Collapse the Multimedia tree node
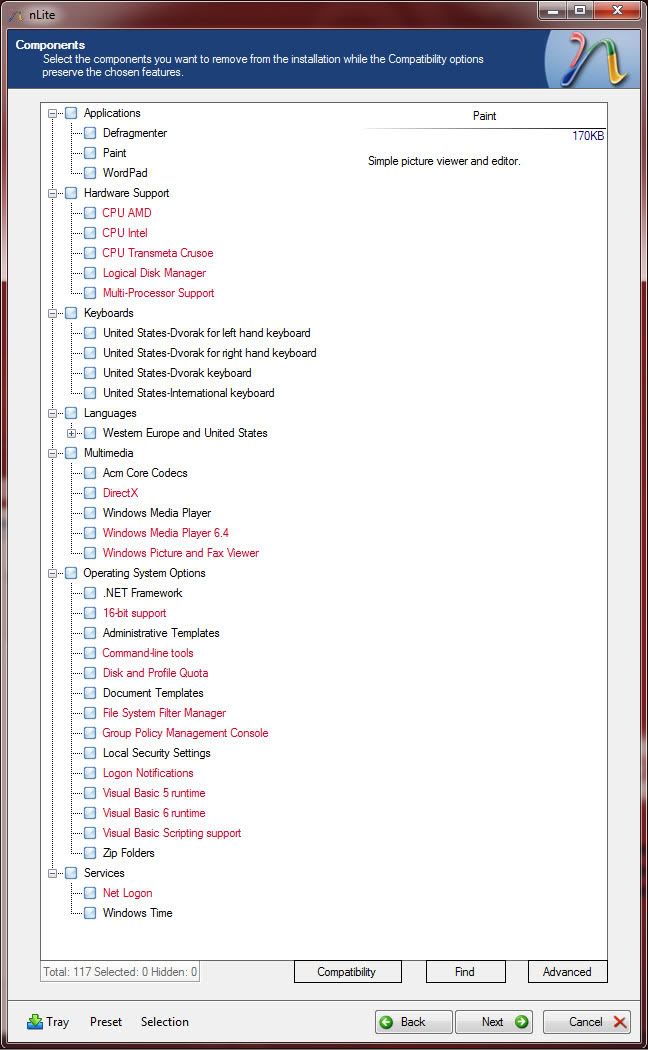 point(52,453)
